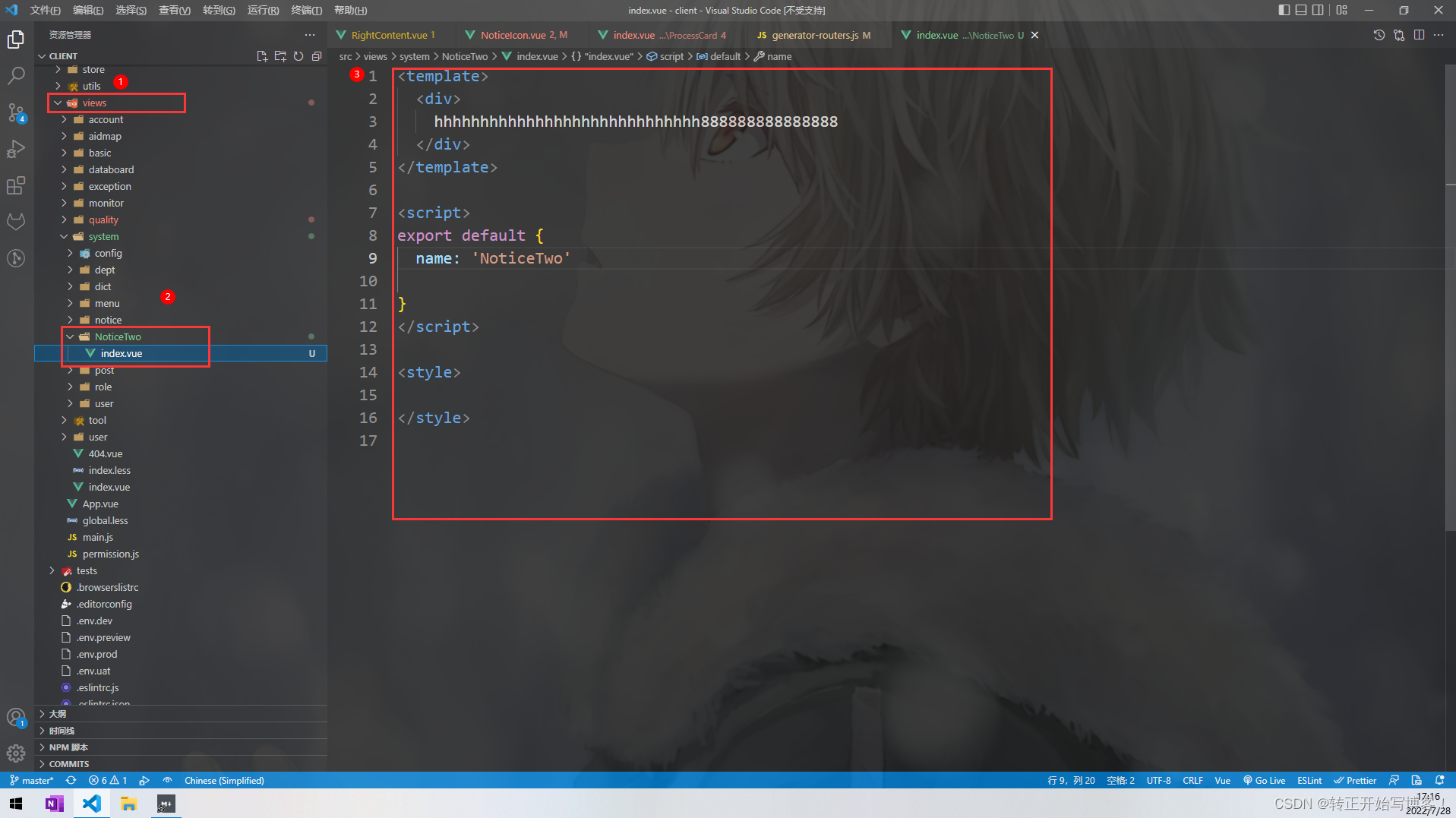Switch to the generator-routers.js tab
This screenshot has height=818, width=1456.
814,35
